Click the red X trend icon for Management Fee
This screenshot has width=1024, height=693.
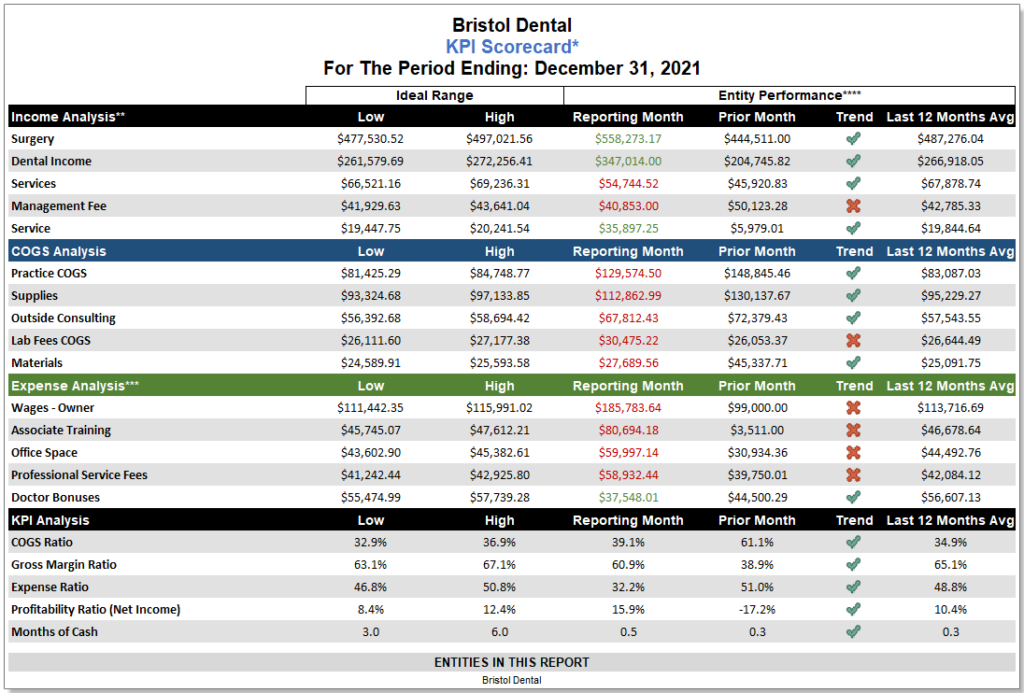pos(853,206)
